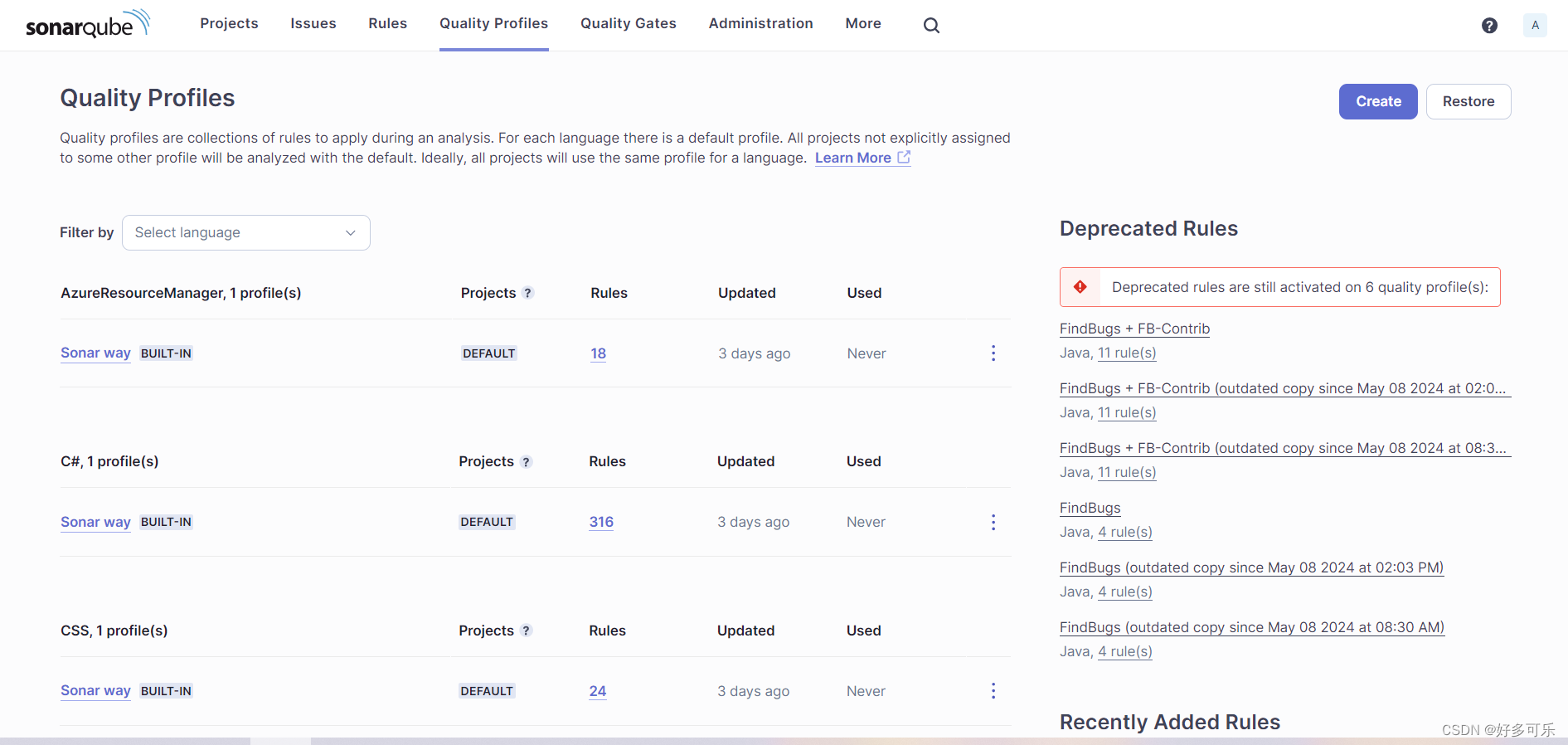Open FindBugs + FB-Contrib profile link
The image size is (1568, 745).
click(1134, 329)
